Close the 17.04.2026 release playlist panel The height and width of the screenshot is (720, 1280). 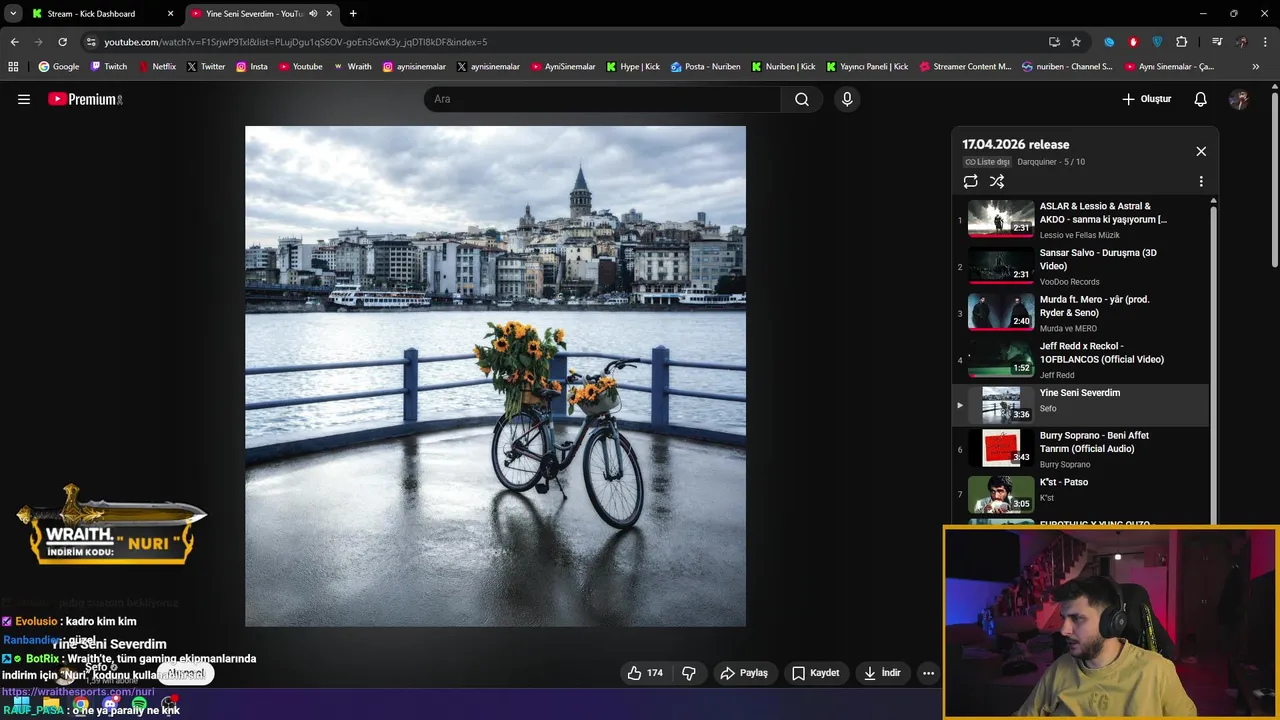coord(1201,151)
